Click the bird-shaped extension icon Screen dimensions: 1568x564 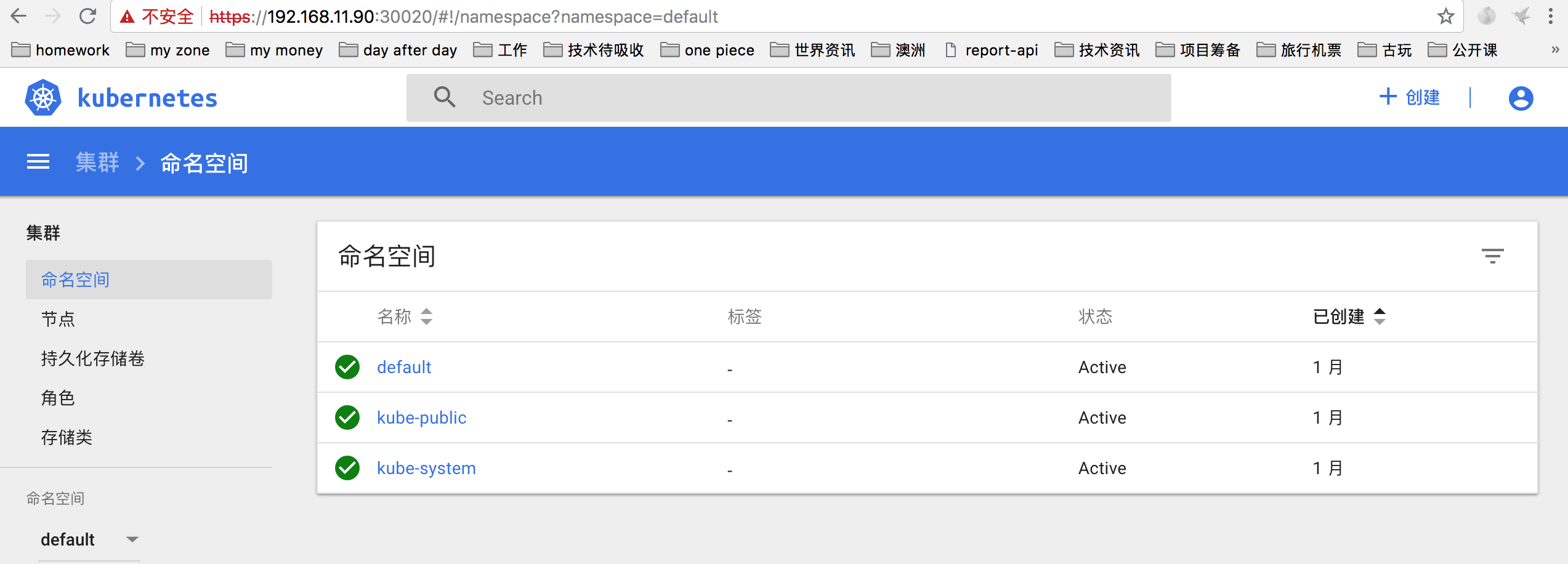pyautogui.click(x=1521, y=16)
